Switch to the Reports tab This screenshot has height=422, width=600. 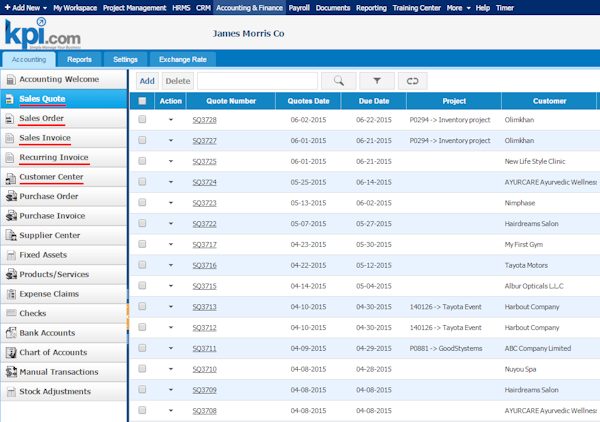(79, 59)
